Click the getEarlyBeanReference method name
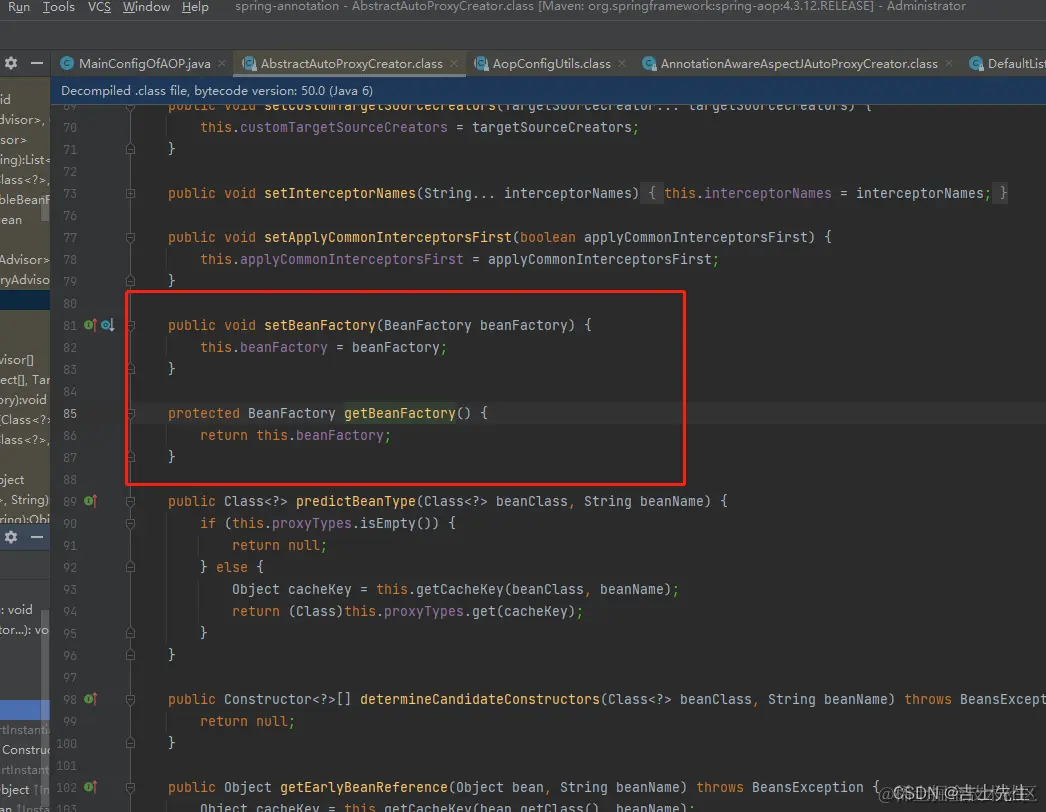Image resolution: width=1046 pixels, height=812 pixels. point(364,787)
